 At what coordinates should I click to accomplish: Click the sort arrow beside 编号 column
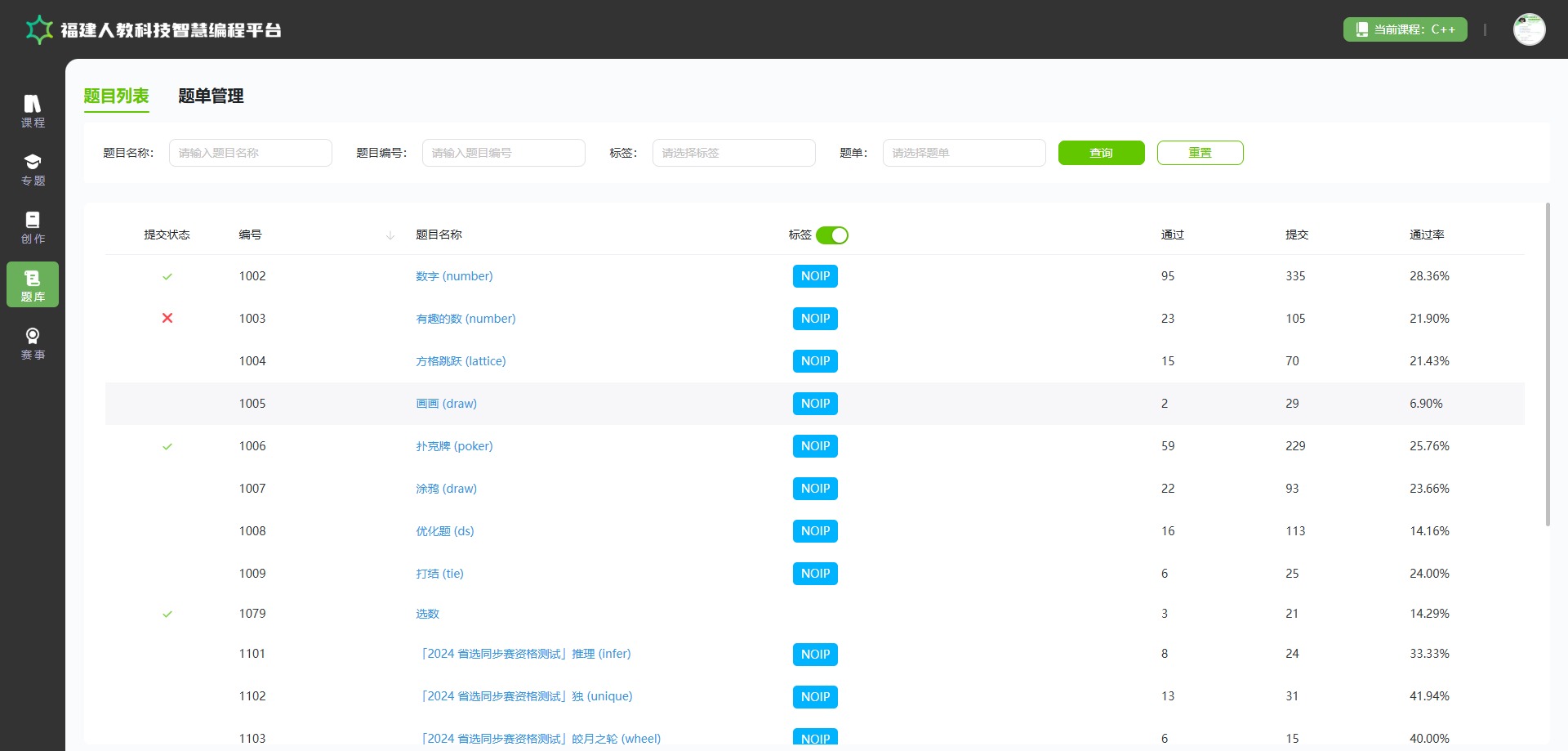point(390,235)
